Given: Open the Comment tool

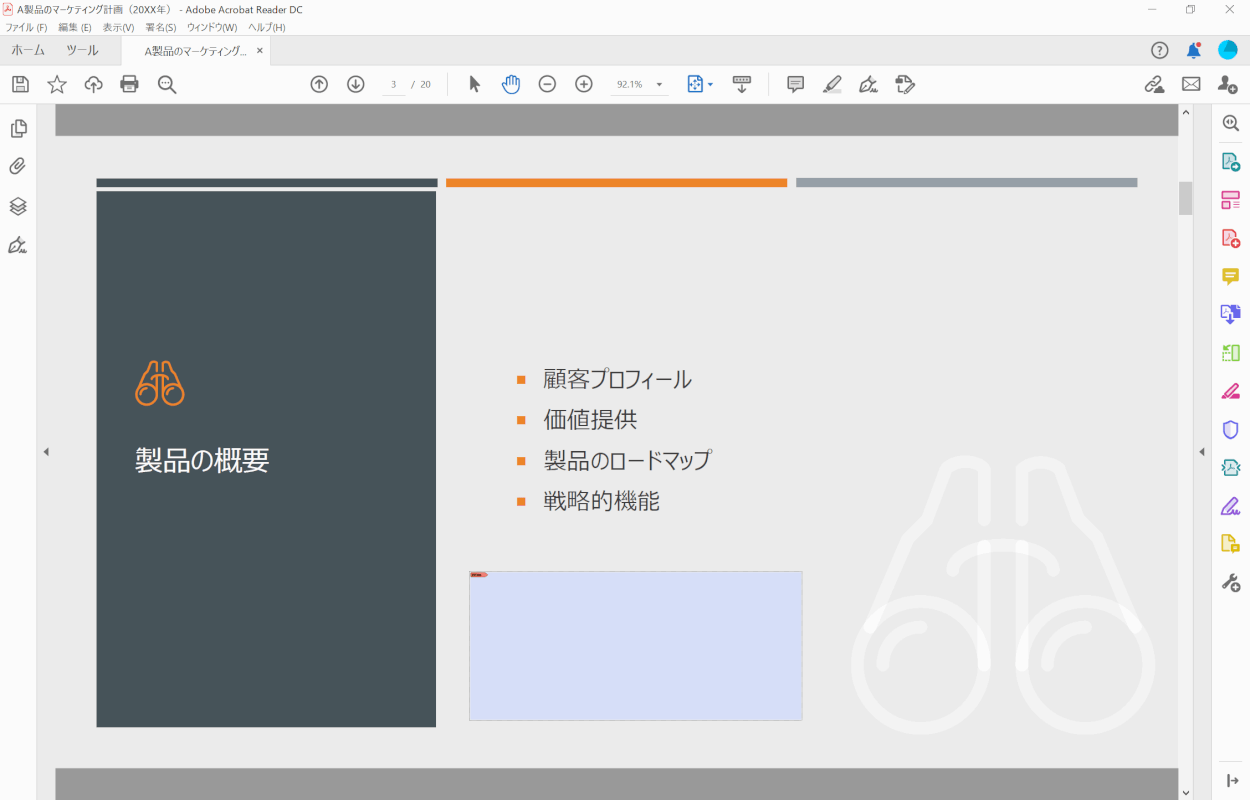Looking at the screenshot, I should click(794, 84).
